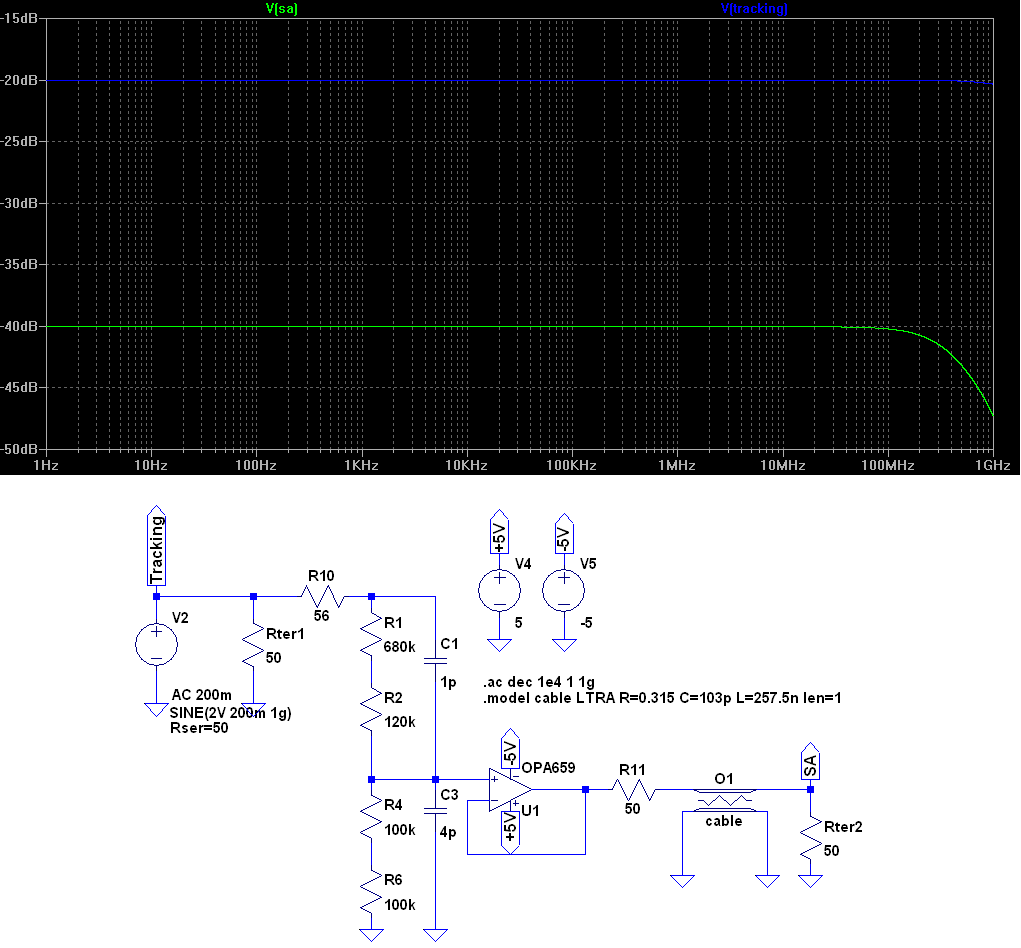Click capacitor C3 symbol
This screenshot has width=1021, height=948.
(x=436, y=811)
